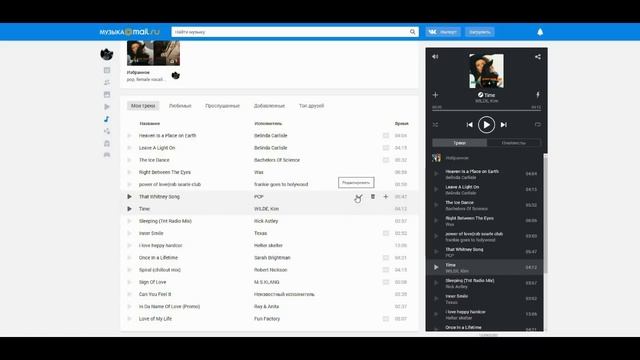640x360 pixels.
Task: Open artist Sarah Brightman link
Action: pyautogui.click(x=272, y=258)
